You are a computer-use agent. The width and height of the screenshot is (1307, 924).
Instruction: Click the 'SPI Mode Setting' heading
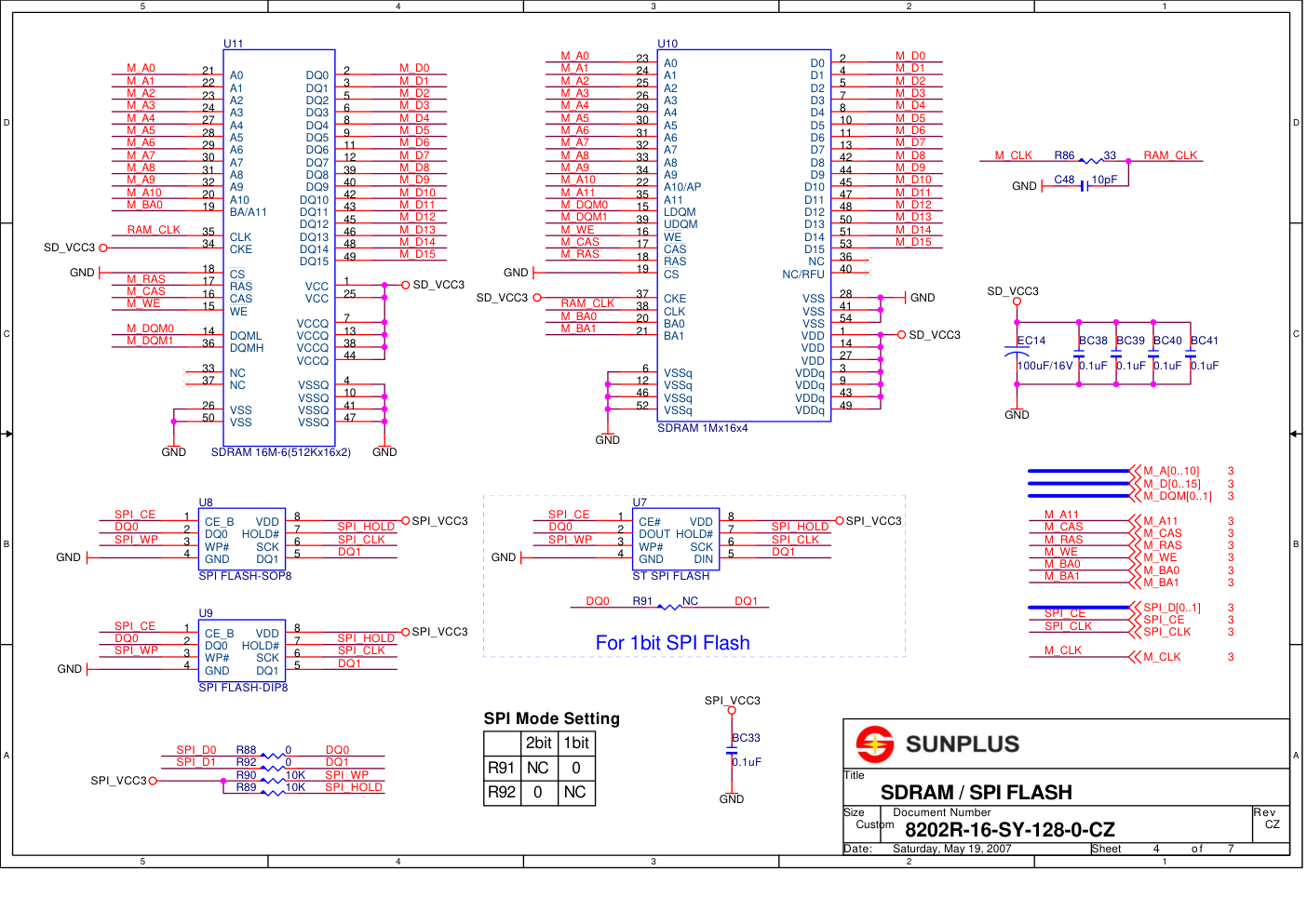point(551,718)
